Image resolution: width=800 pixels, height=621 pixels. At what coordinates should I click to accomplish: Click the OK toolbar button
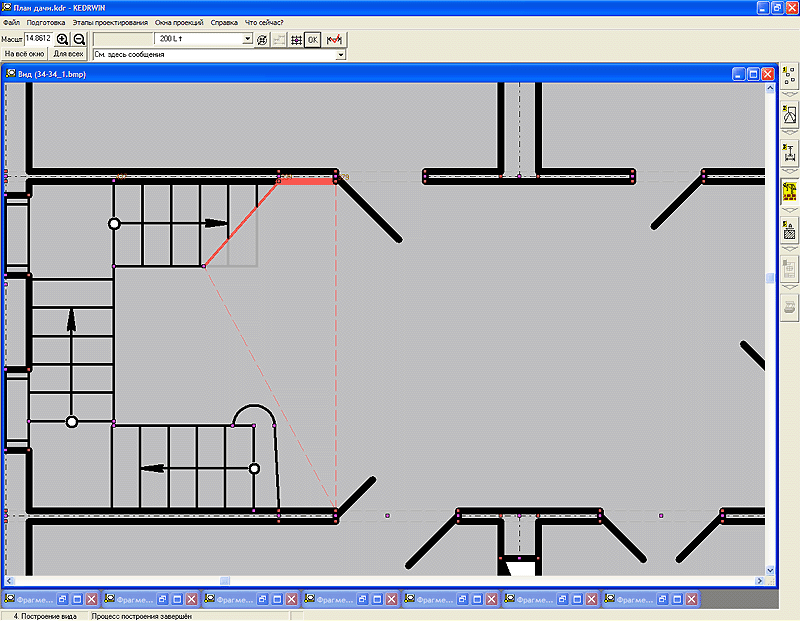(312, 39)
